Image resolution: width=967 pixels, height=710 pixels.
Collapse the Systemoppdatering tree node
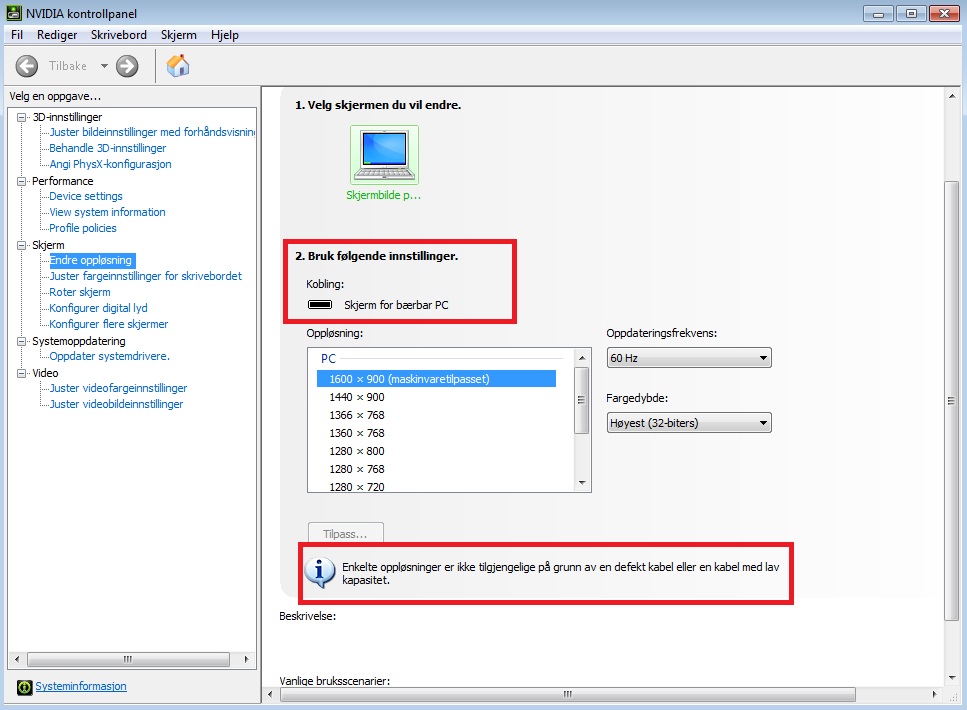pos(22,341)
